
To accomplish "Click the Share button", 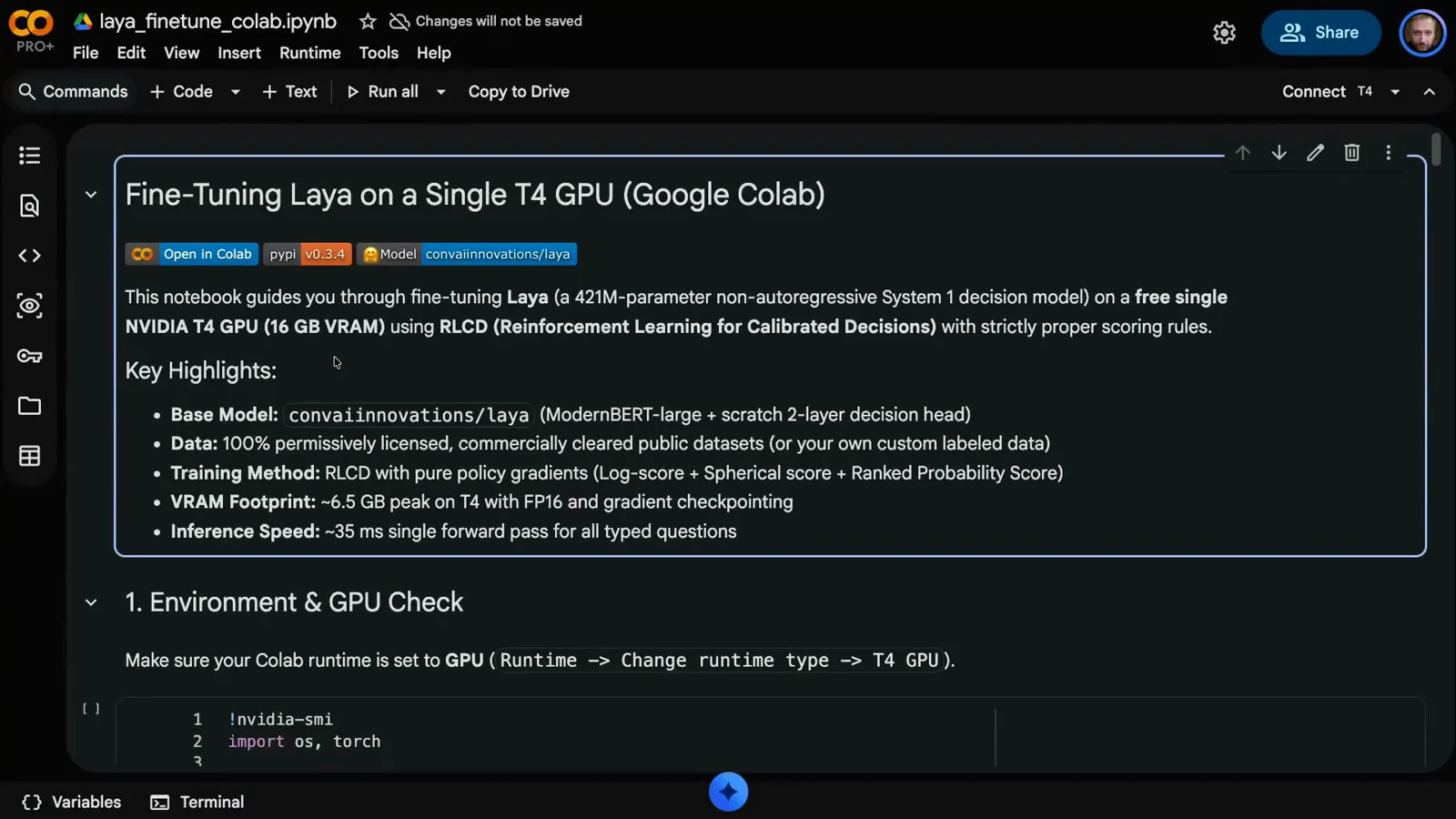I will (1320, 33).
